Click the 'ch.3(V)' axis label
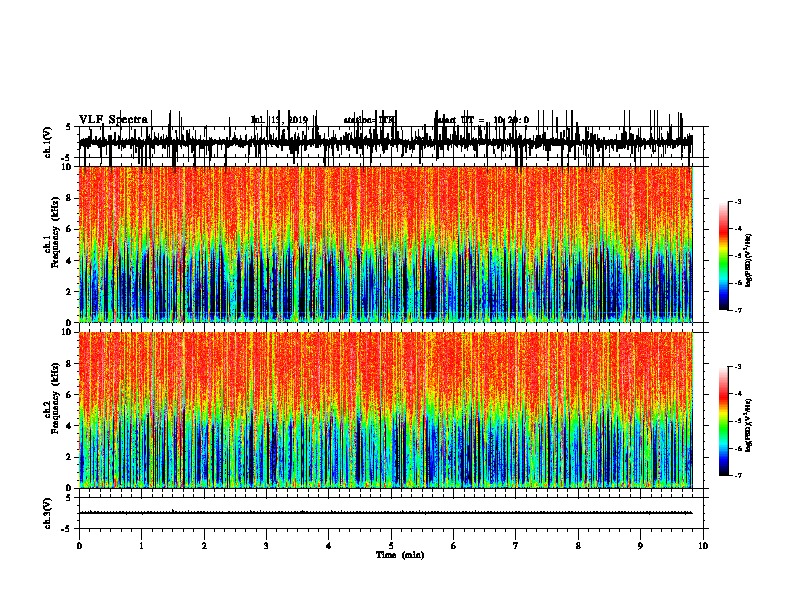Screen dimensions: 792x612 tap(48, 513)
